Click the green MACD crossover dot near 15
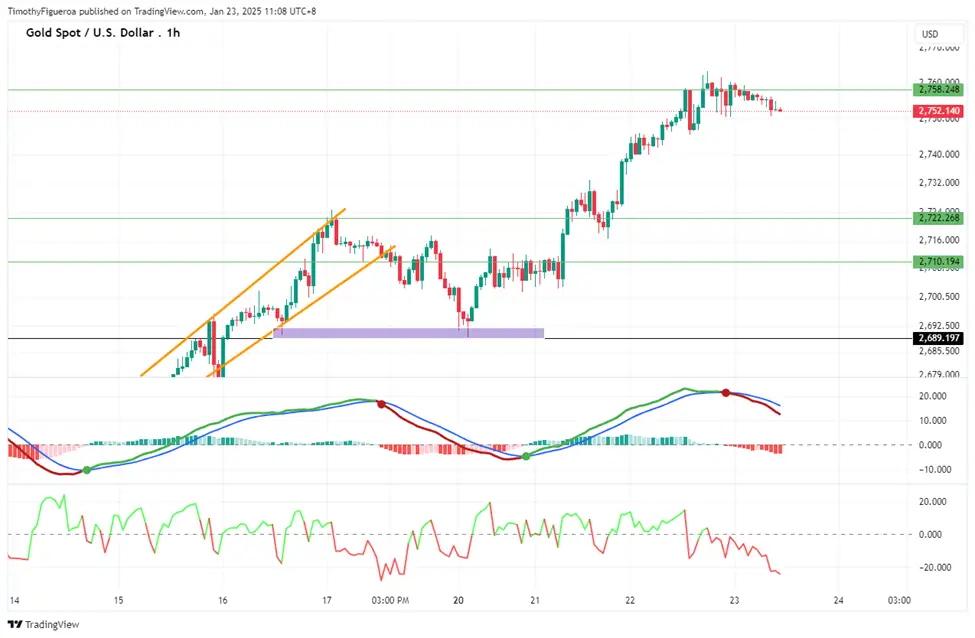 click(x=86, y=470)
